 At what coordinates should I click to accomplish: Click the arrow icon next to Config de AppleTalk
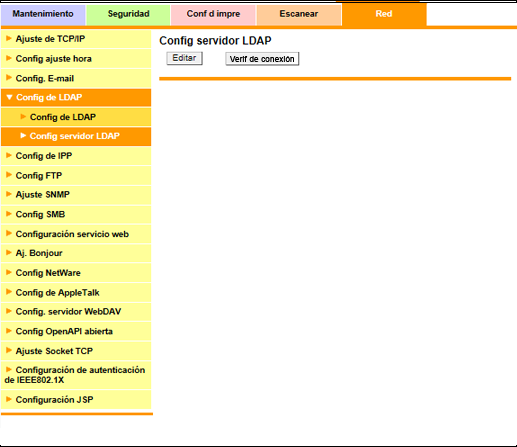point(9,292)
